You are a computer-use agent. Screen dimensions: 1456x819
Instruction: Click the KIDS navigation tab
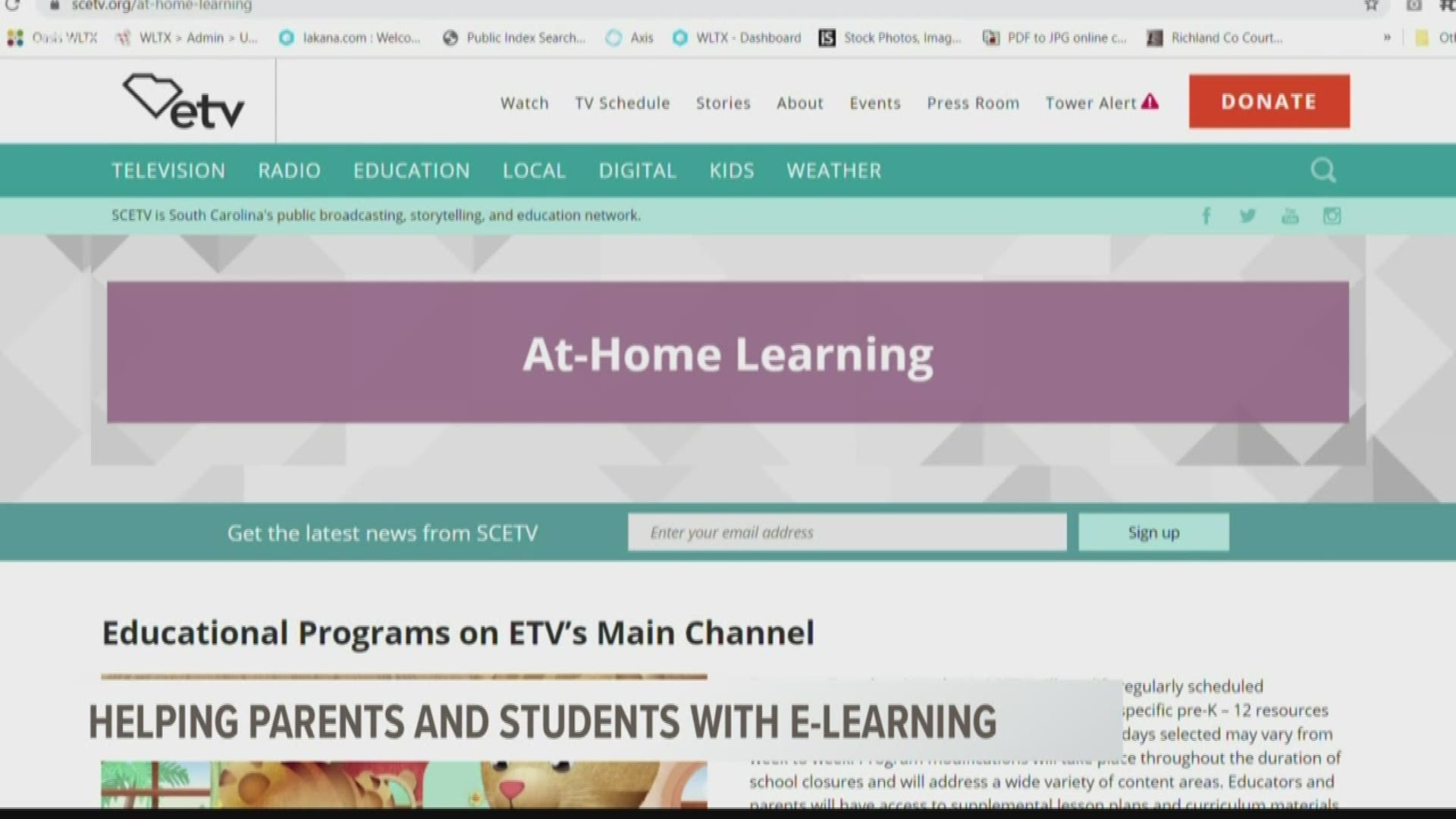(732, 169)
